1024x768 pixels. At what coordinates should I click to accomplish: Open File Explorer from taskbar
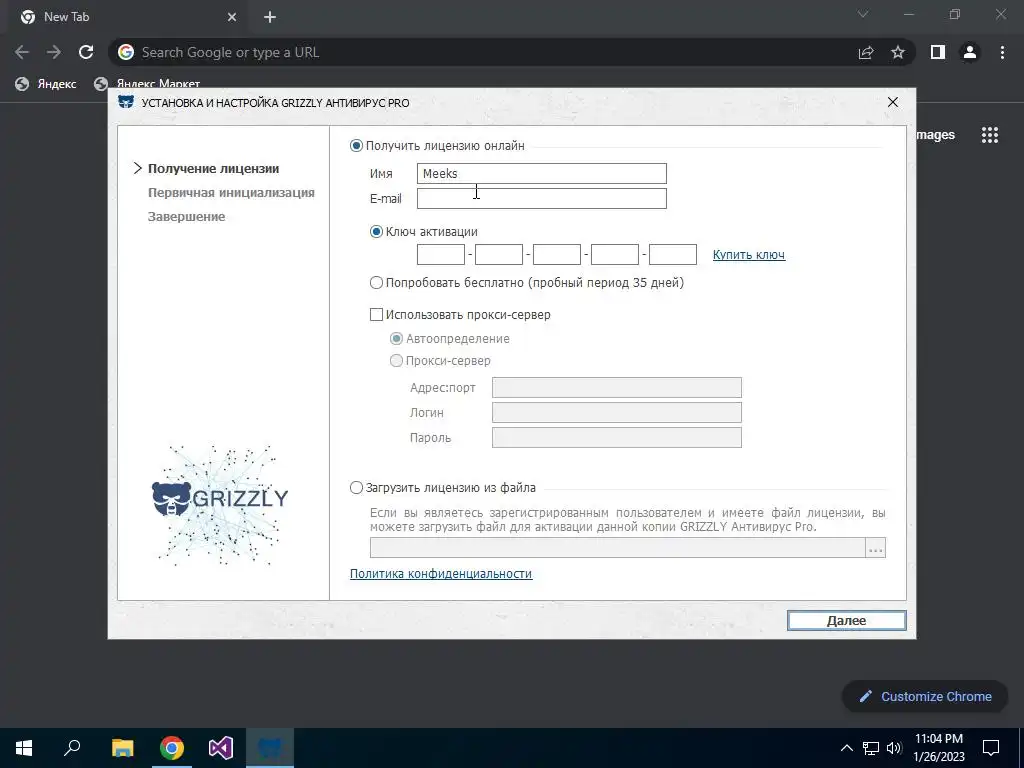(122, 748)
